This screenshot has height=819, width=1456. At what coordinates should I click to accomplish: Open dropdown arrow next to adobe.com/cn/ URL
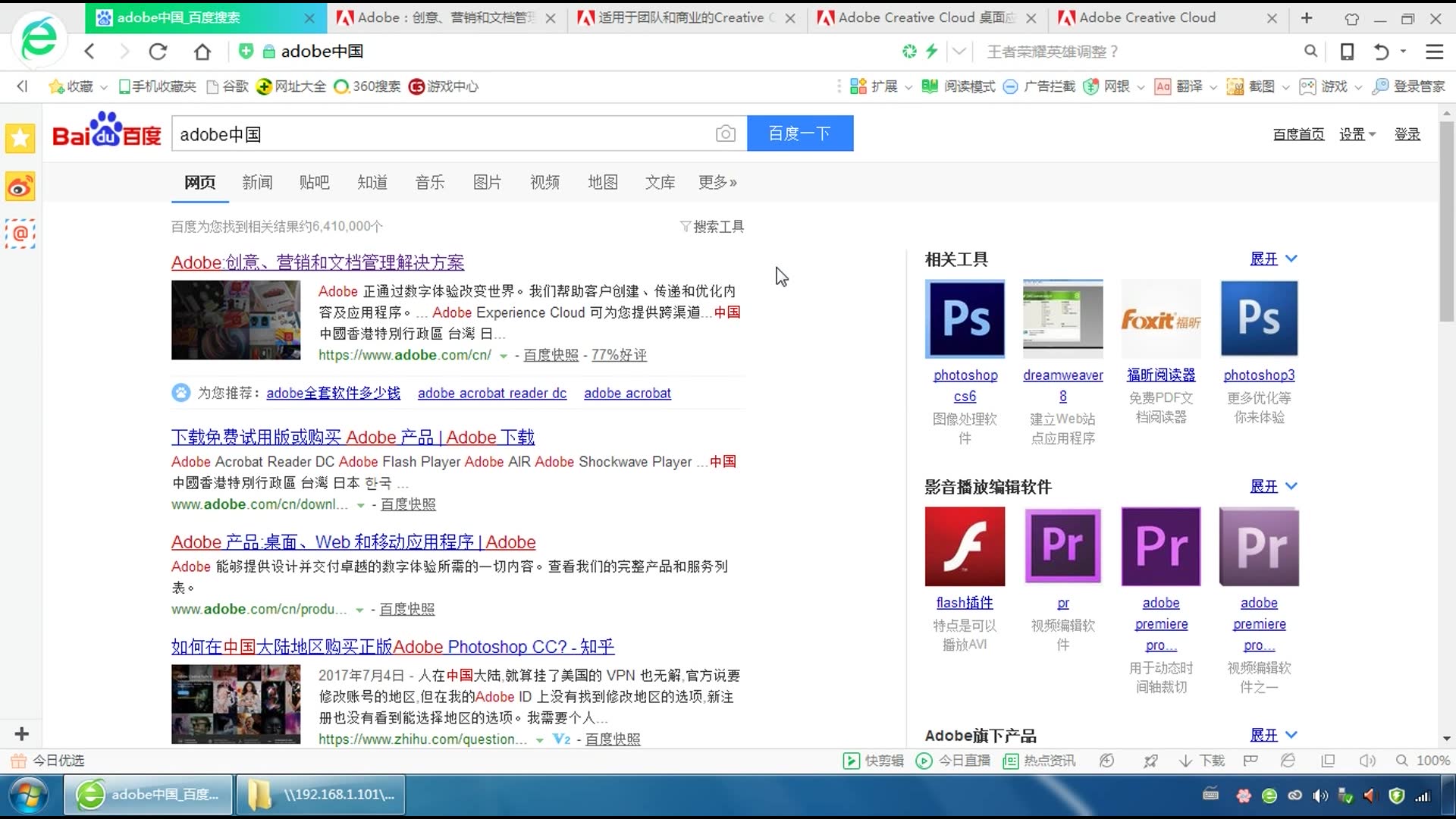click(503, 356)
